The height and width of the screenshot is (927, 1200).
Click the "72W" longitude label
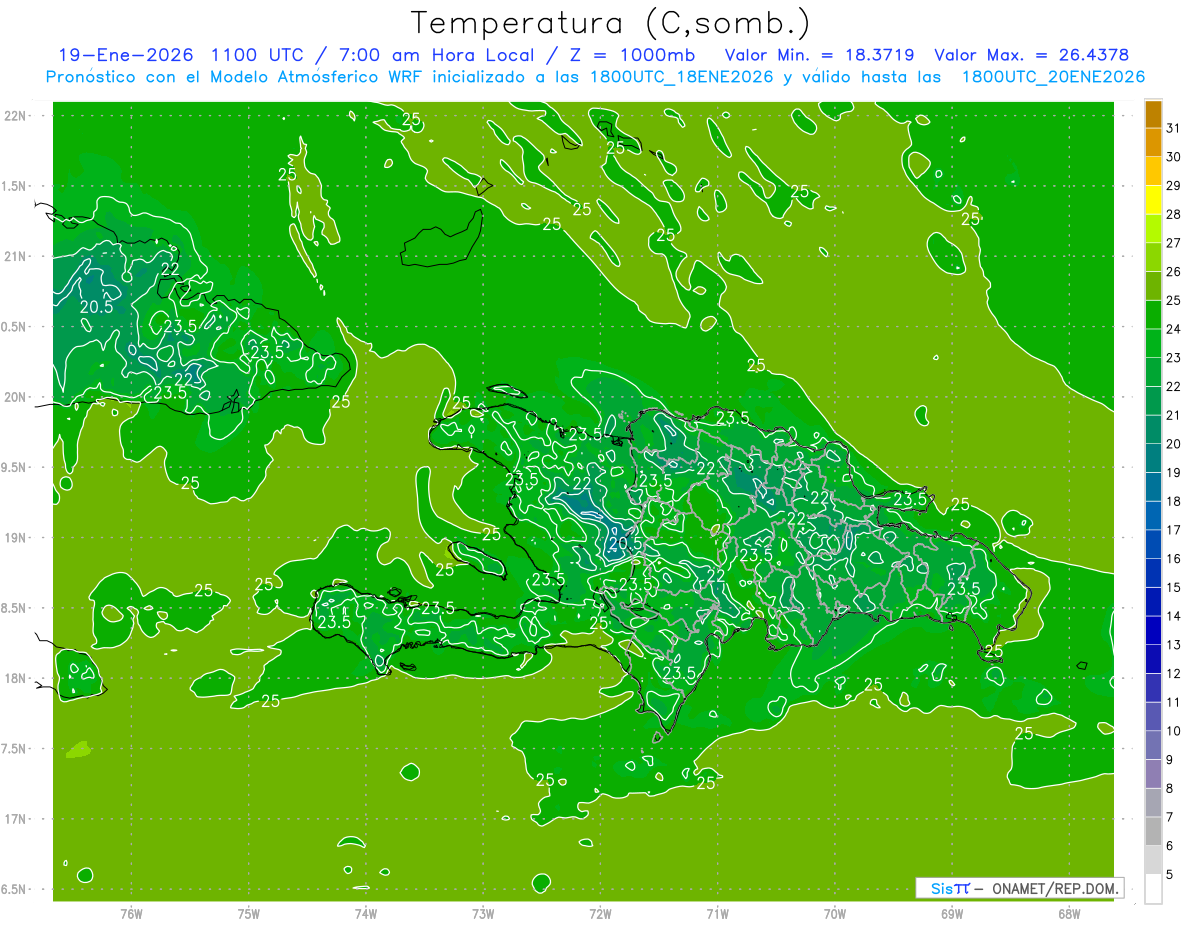pyautogui.click(x=600, y=914)
